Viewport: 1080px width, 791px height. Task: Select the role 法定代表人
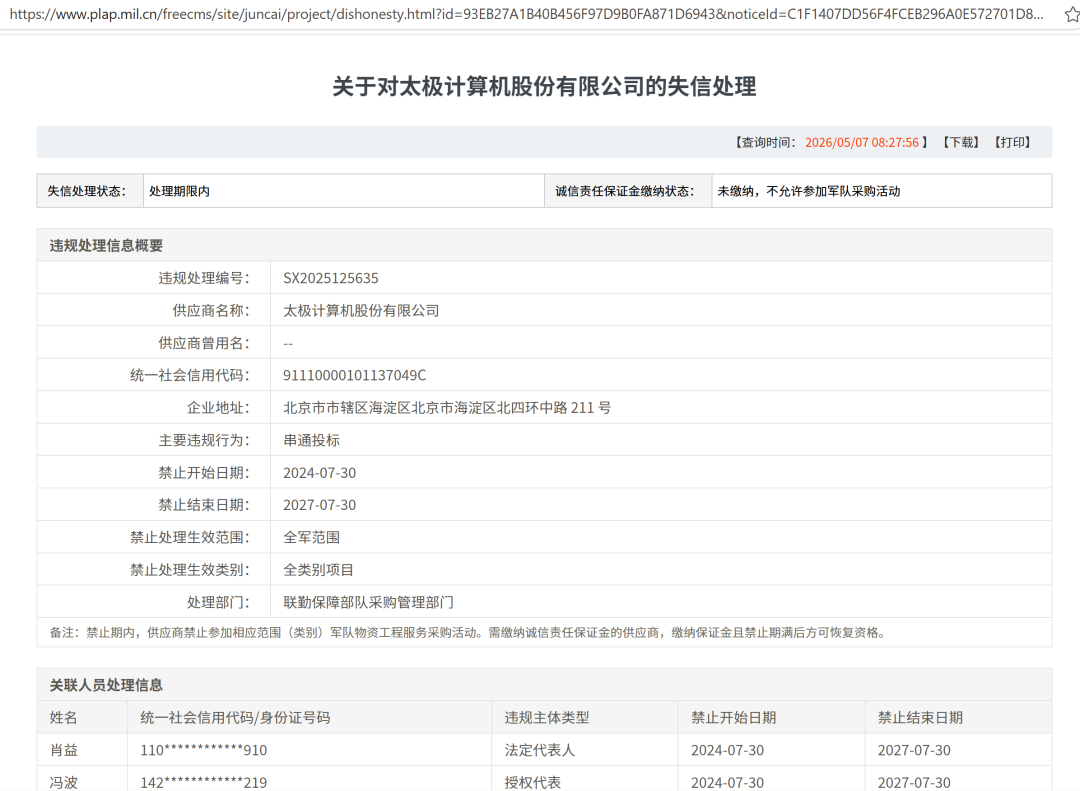539,750
